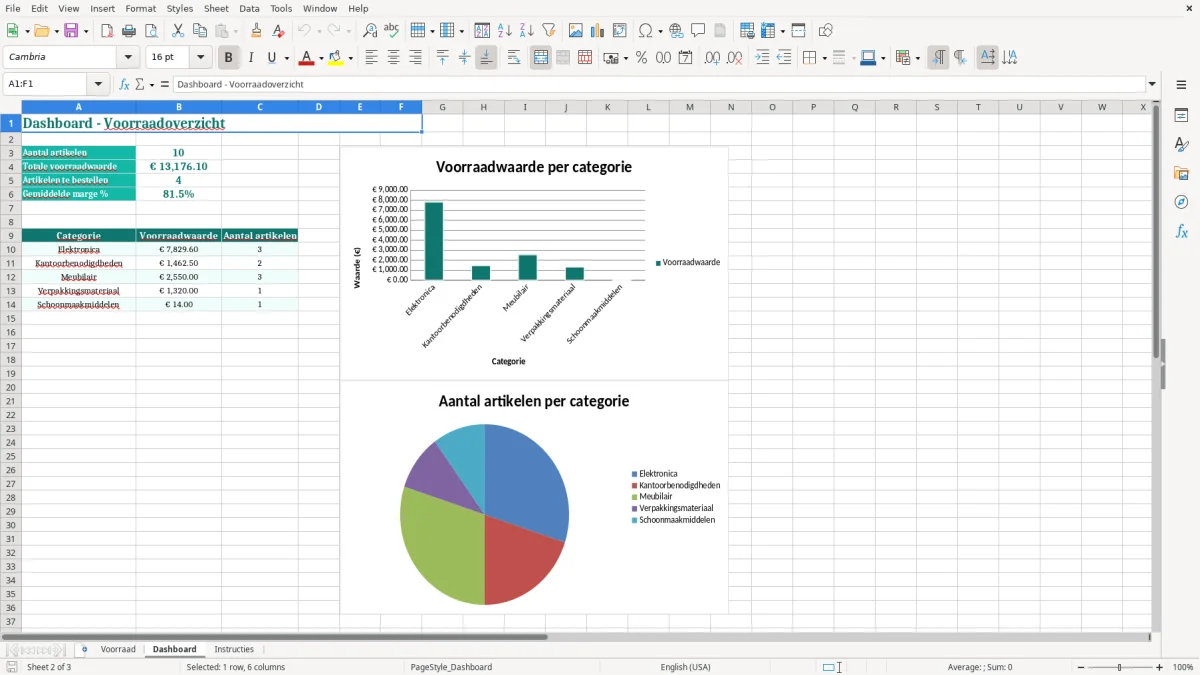The image size is (1200, 675).
Task: Open font color dropdown arrow
Action: point(321,58)
